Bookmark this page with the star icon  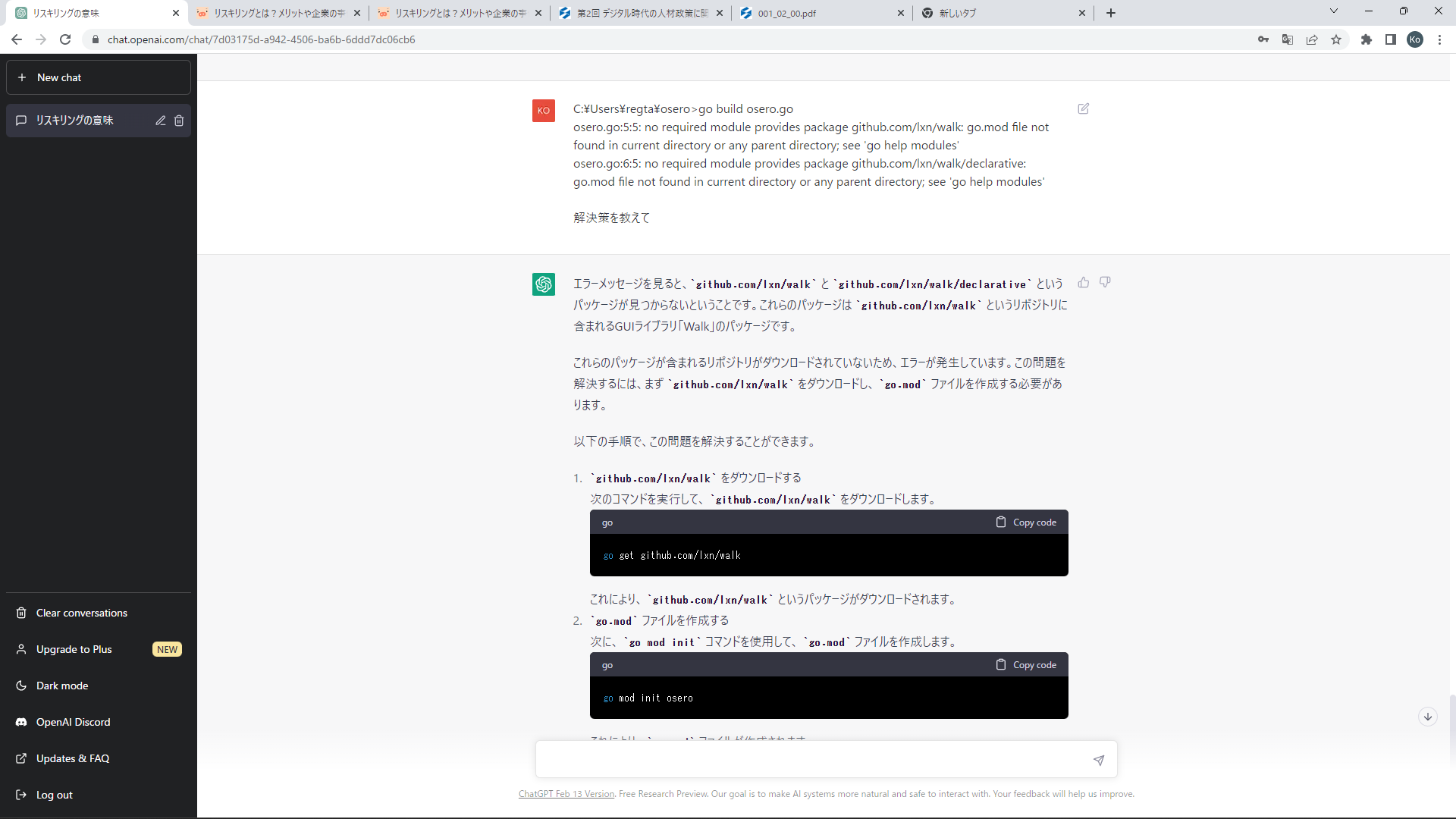1336,39
